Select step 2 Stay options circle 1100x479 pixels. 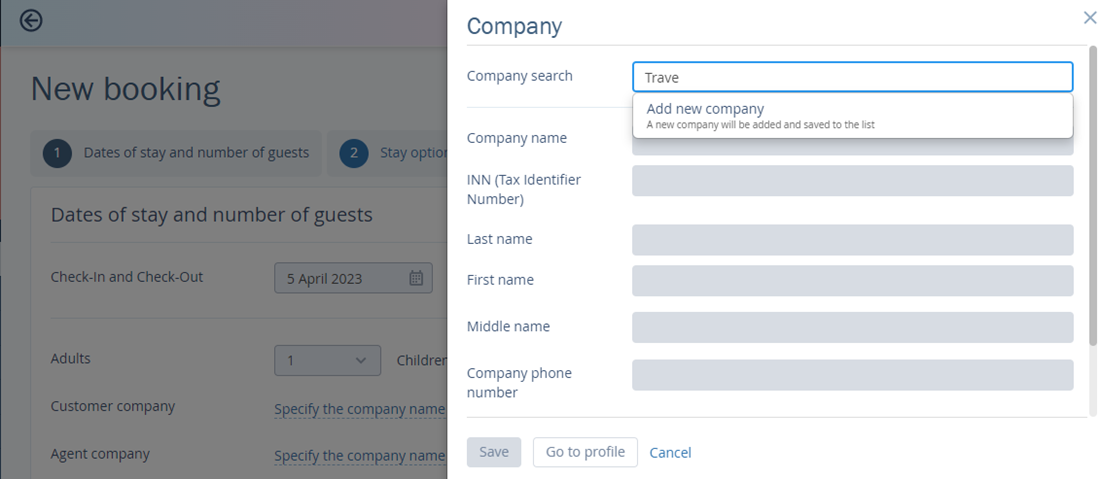pyautogui.click(x=354, y=153)
